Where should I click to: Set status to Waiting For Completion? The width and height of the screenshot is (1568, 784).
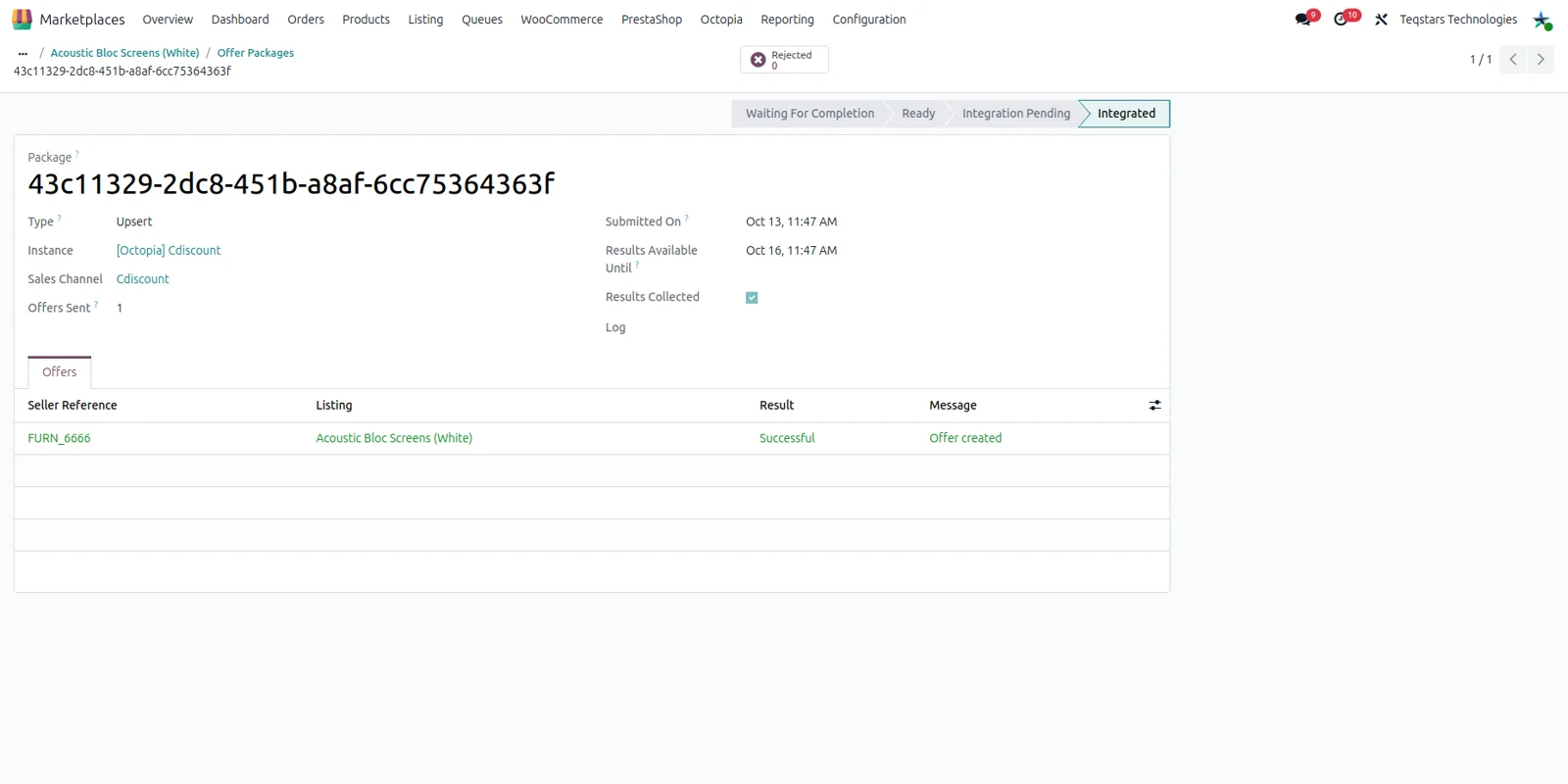pos(809,114)
